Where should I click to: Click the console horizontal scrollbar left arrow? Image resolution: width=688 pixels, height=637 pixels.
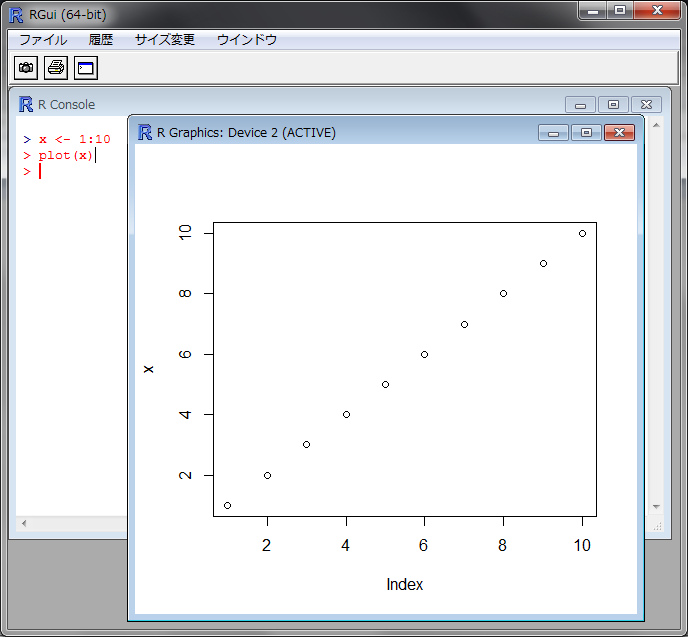24,523
